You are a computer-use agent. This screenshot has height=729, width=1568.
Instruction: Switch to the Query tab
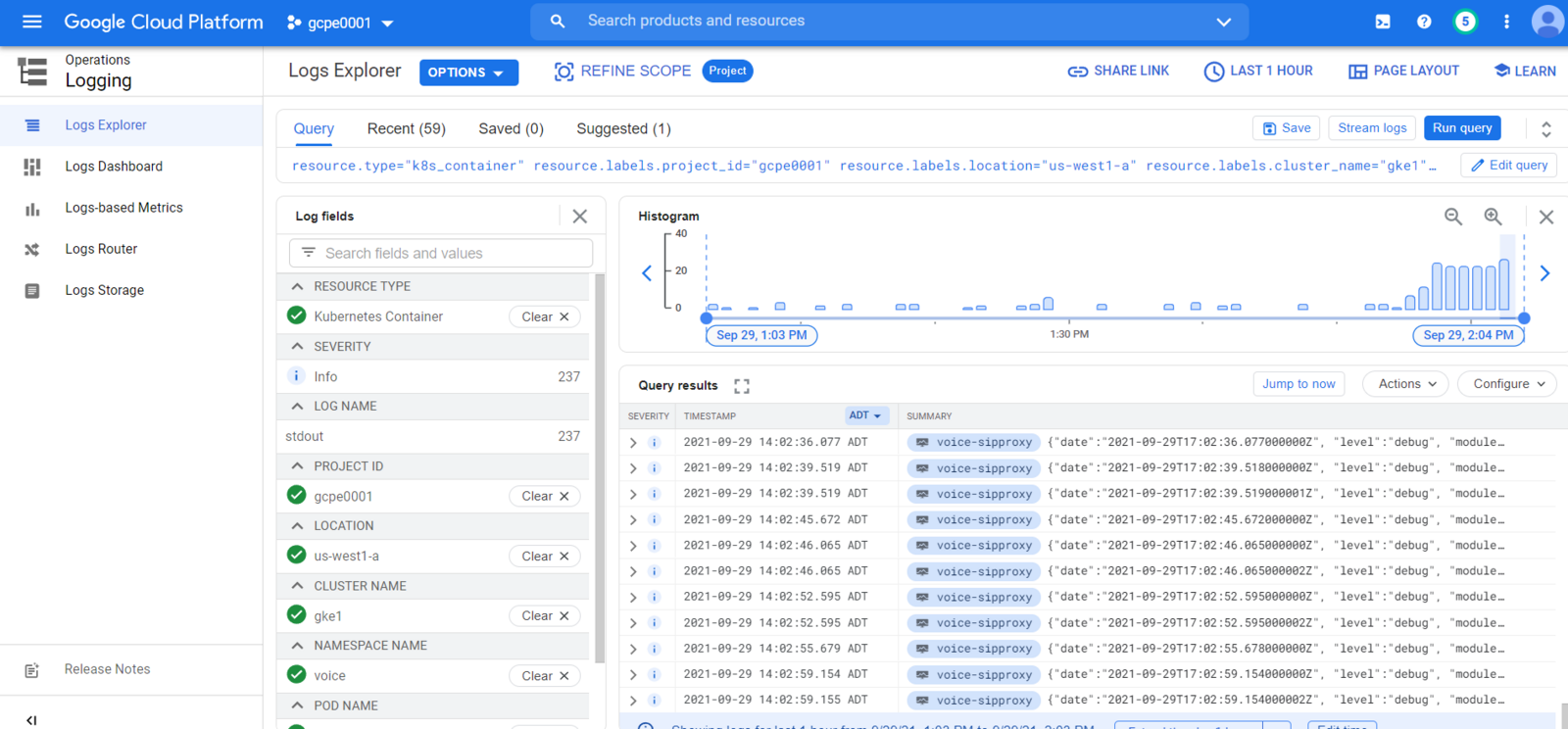314,128
